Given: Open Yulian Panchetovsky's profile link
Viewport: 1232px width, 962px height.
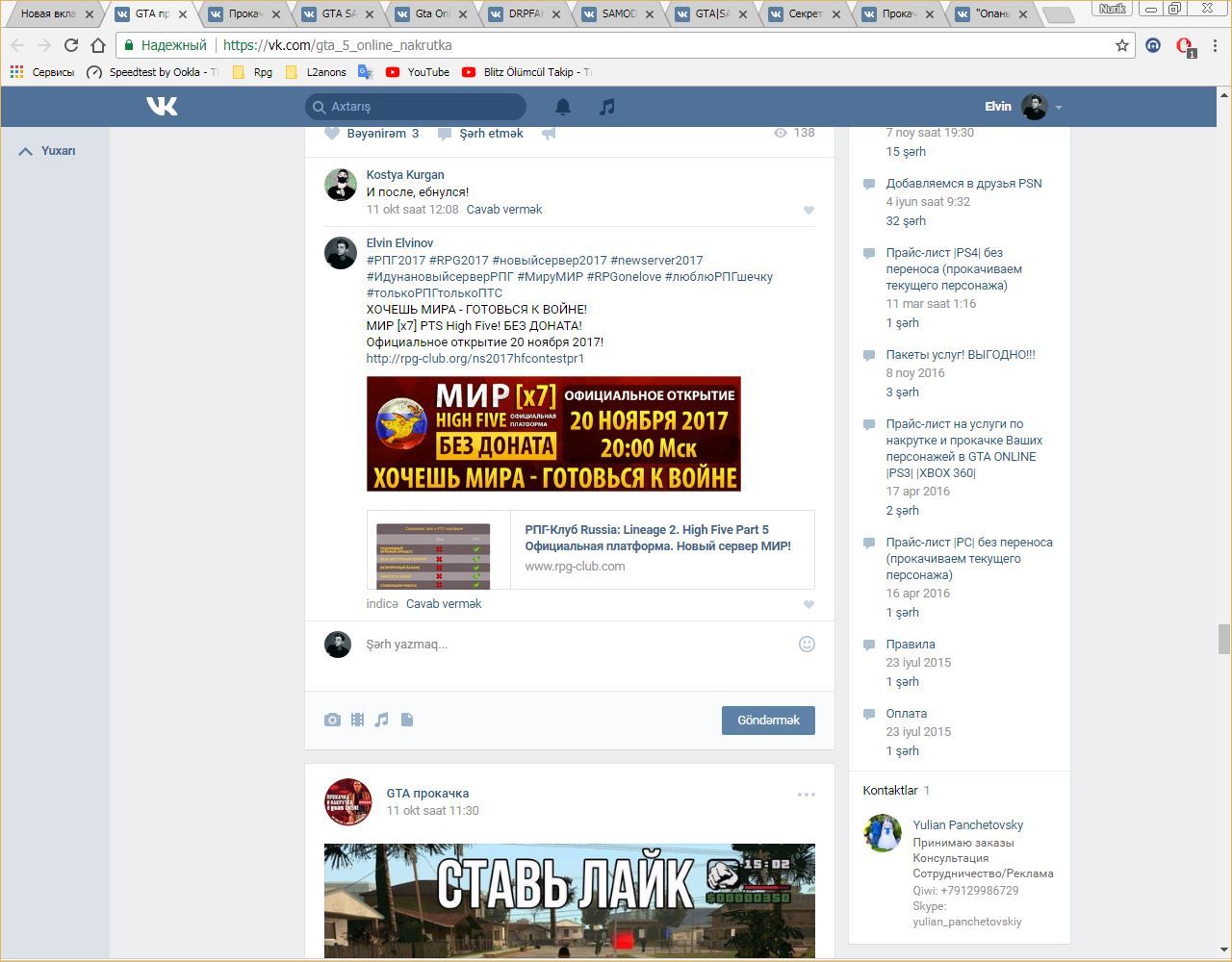Looking at the screenshot, I should click(x=968, y=825).
